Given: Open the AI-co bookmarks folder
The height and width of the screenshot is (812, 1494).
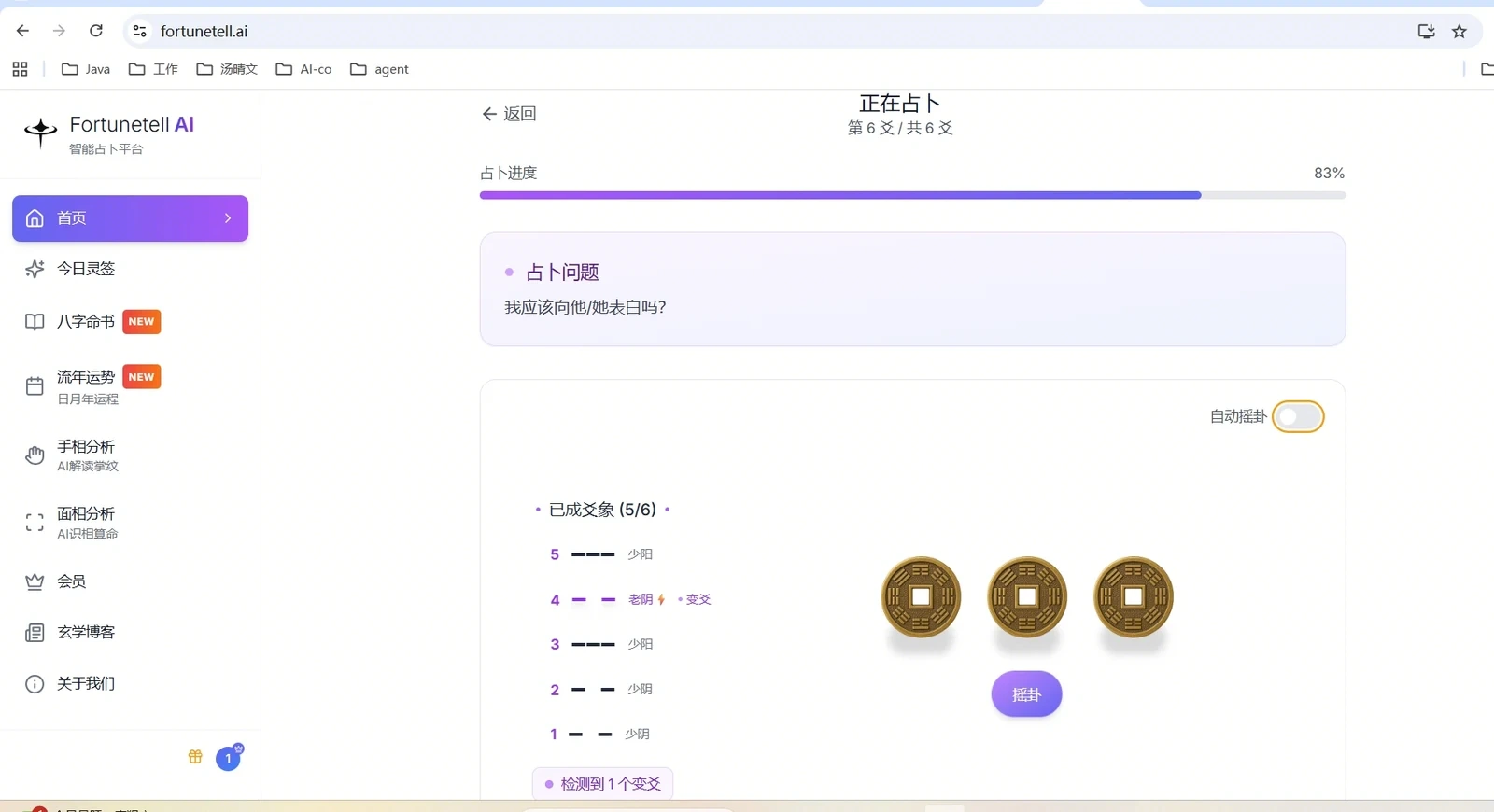Looking at the screenshot, I should tap(303, 69).
